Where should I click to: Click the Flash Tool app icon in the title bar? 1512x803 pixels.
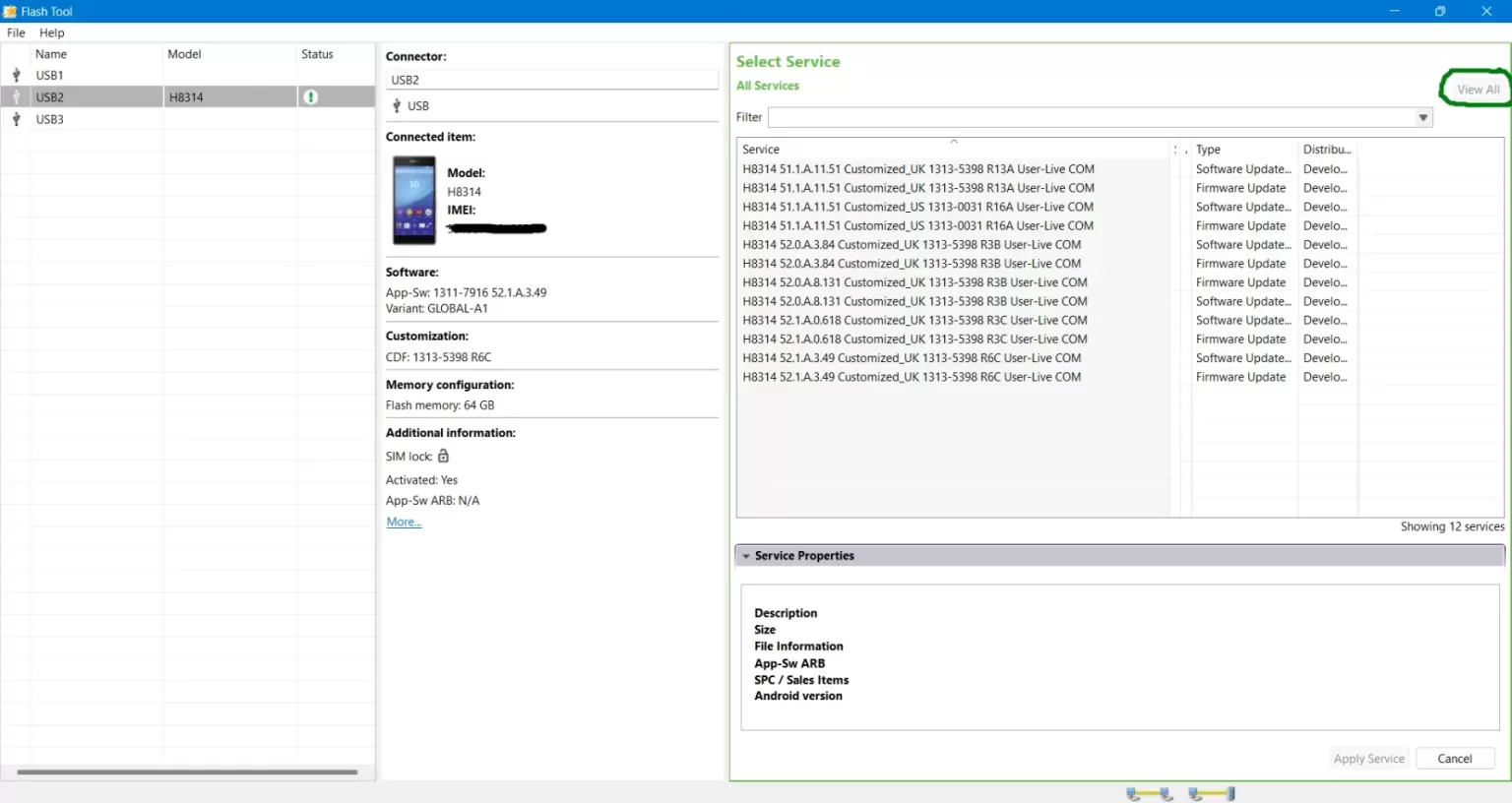pyautogui.click(x=10, y=11)
